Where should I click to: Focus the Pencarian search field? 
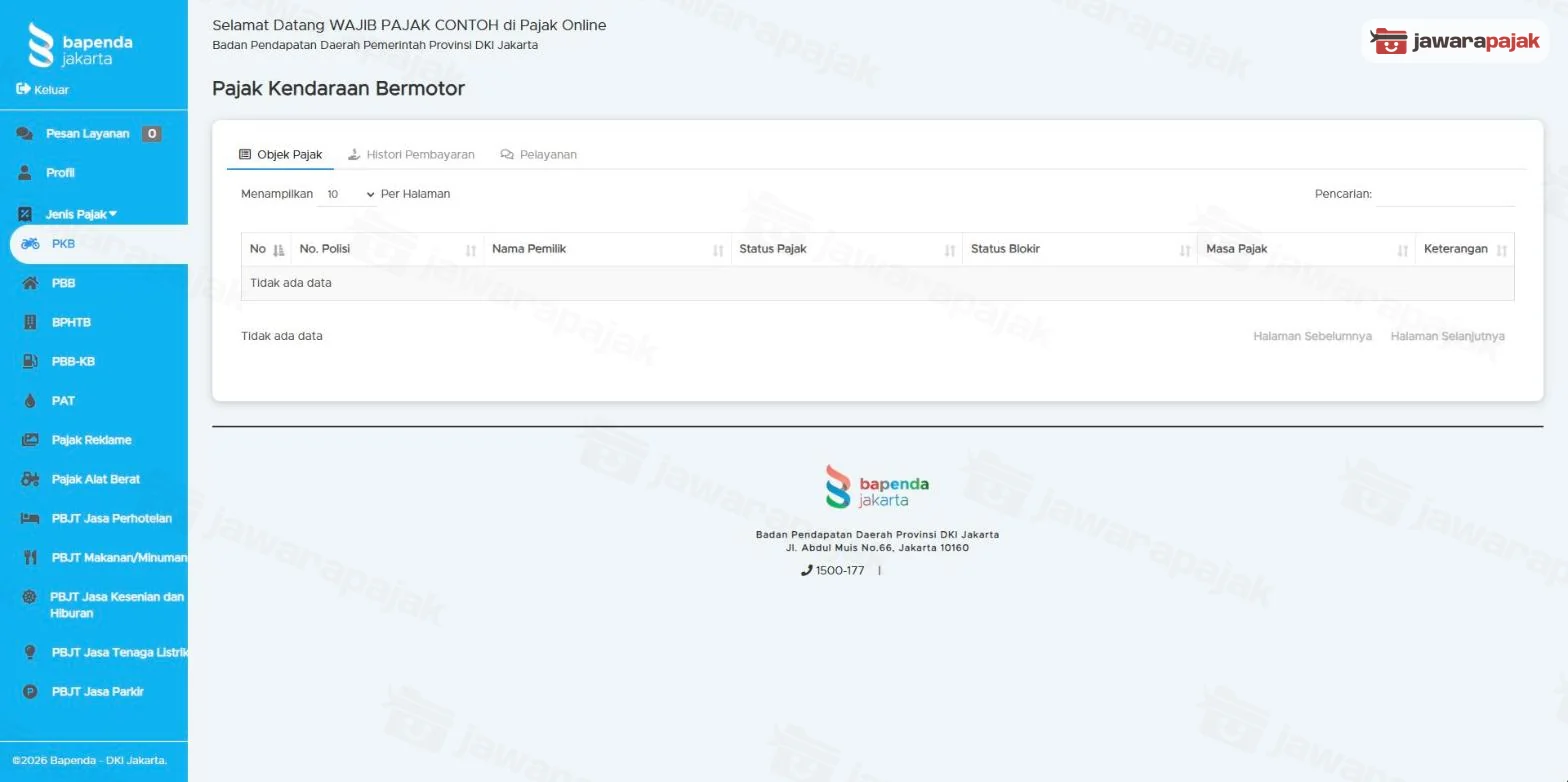tap(1446, 194)
